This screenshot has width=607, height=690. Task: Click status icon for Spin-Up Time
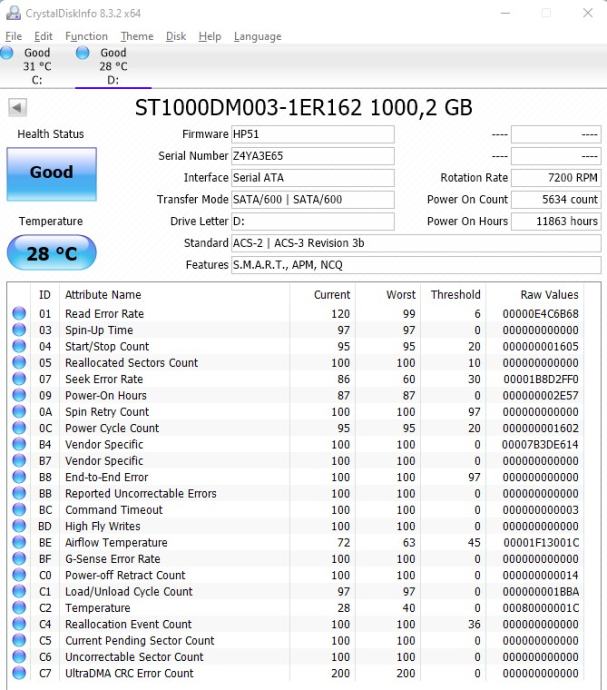pyautogui.click(x=19, y=330)
